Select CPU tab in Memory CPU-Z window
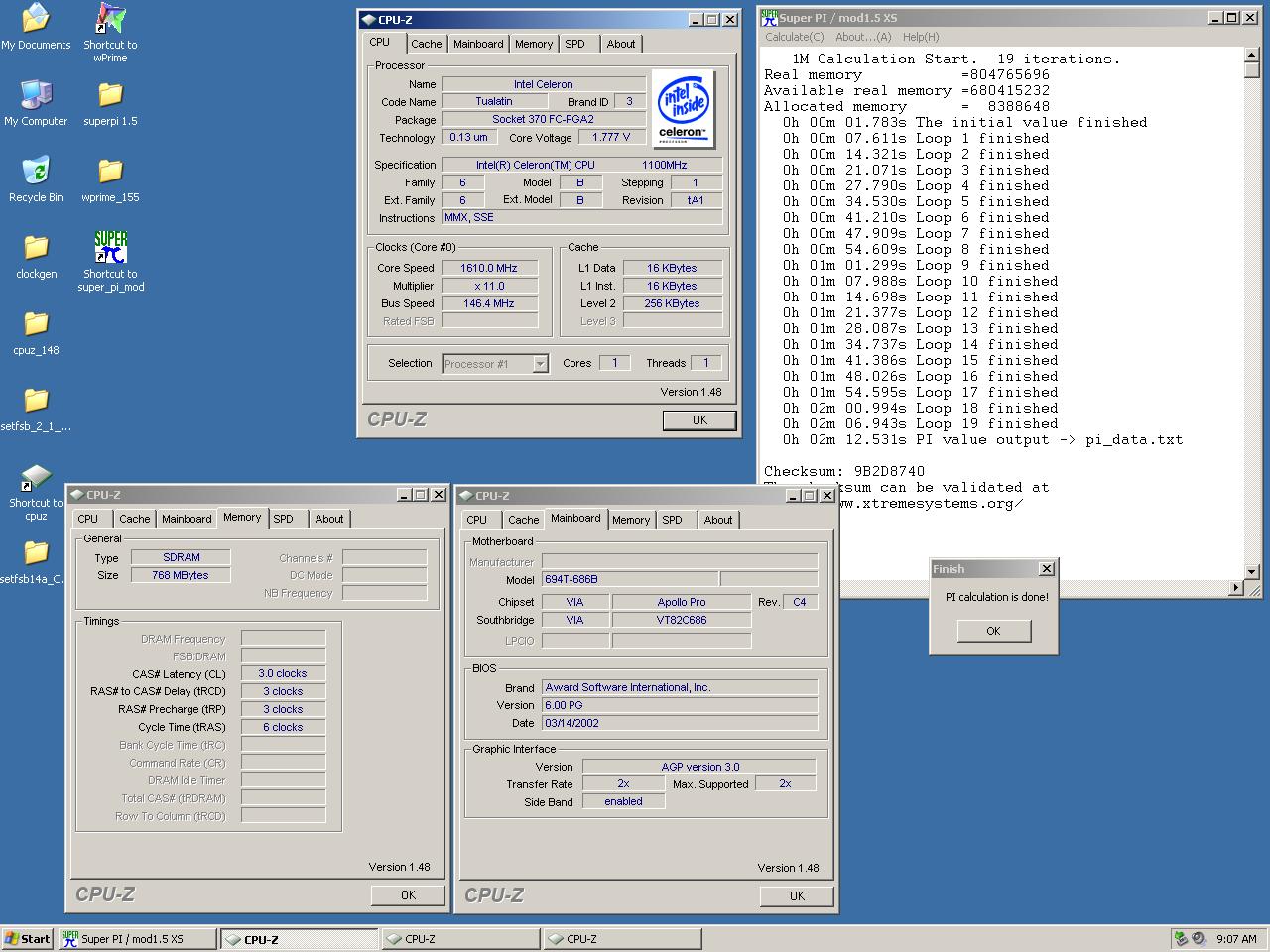1270x952 pixels. click(x=88, y=519)
